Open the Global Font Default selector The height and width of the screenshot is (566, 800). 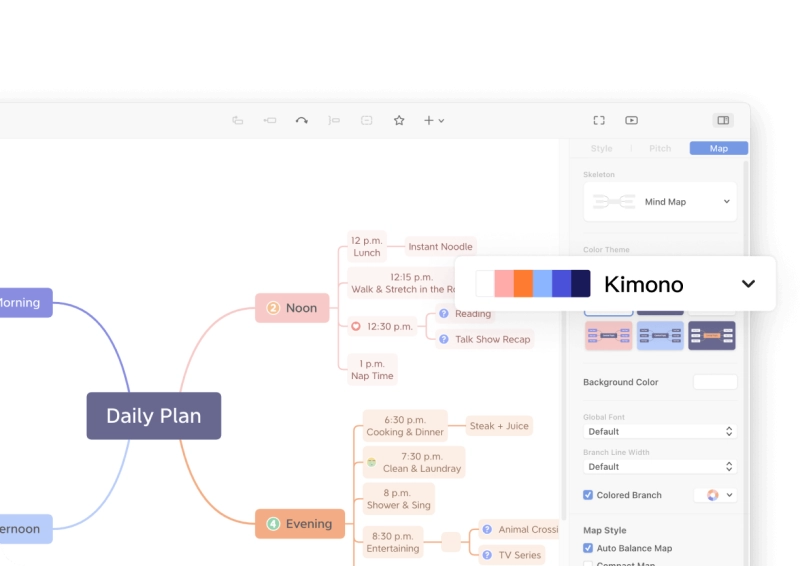click(x=660, y=432)
